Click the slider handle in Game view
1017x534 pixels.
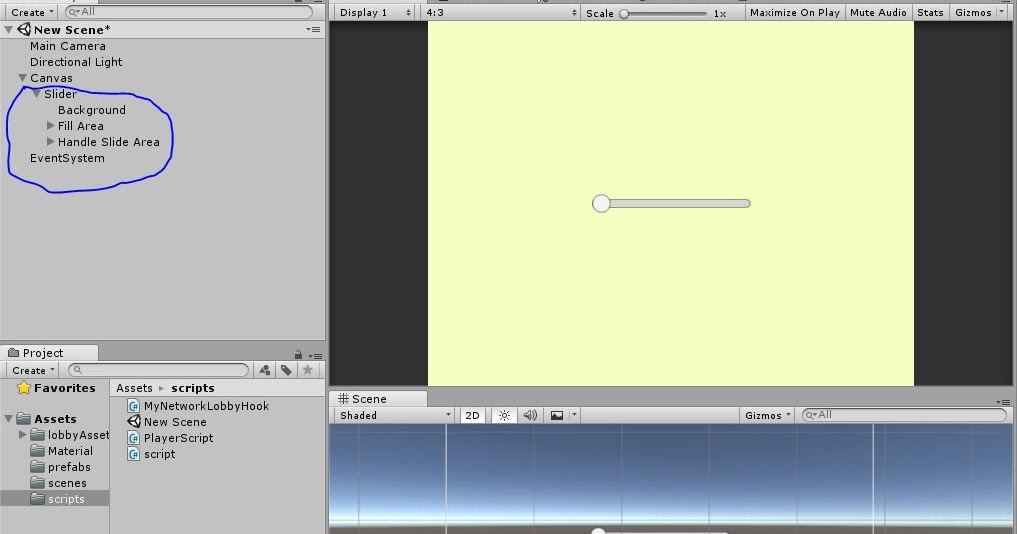(601, 204)
